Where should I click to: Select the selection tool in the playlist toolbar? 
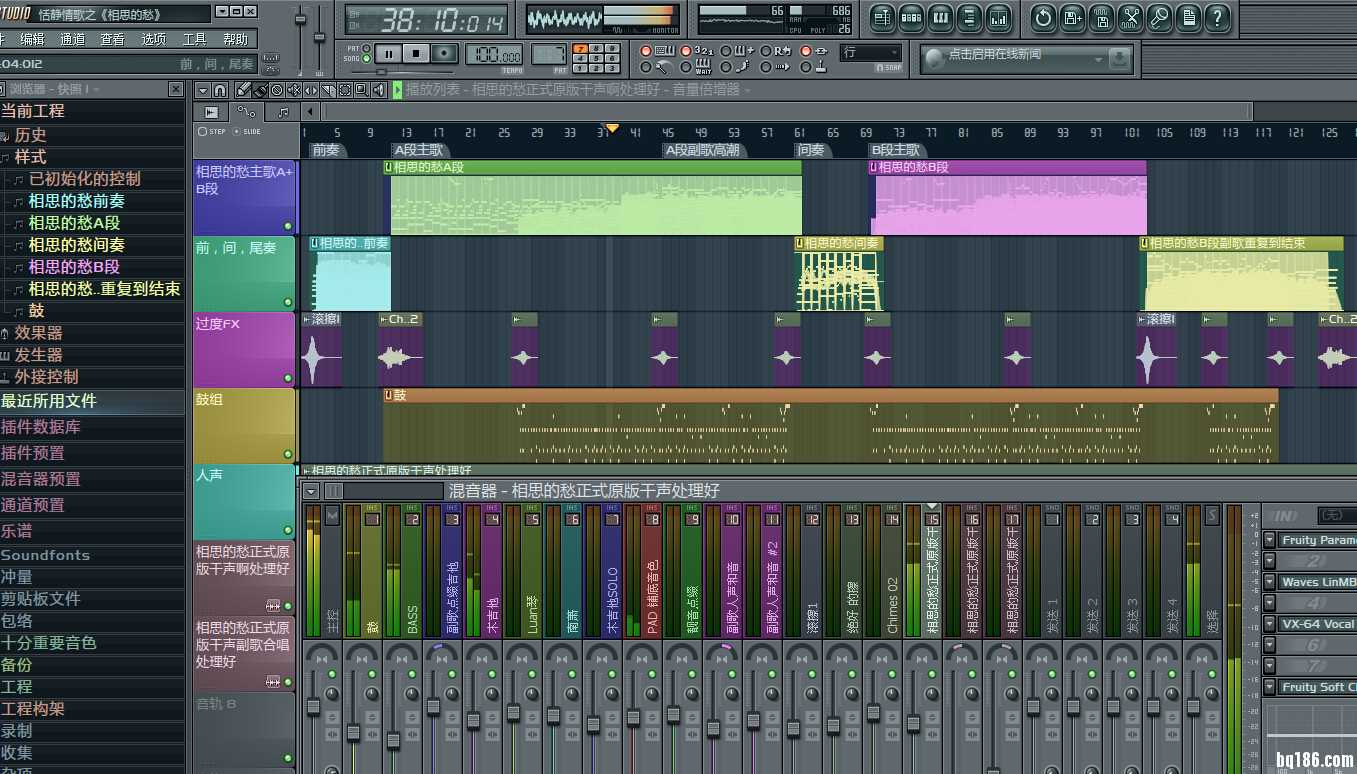tap(345, 90)
